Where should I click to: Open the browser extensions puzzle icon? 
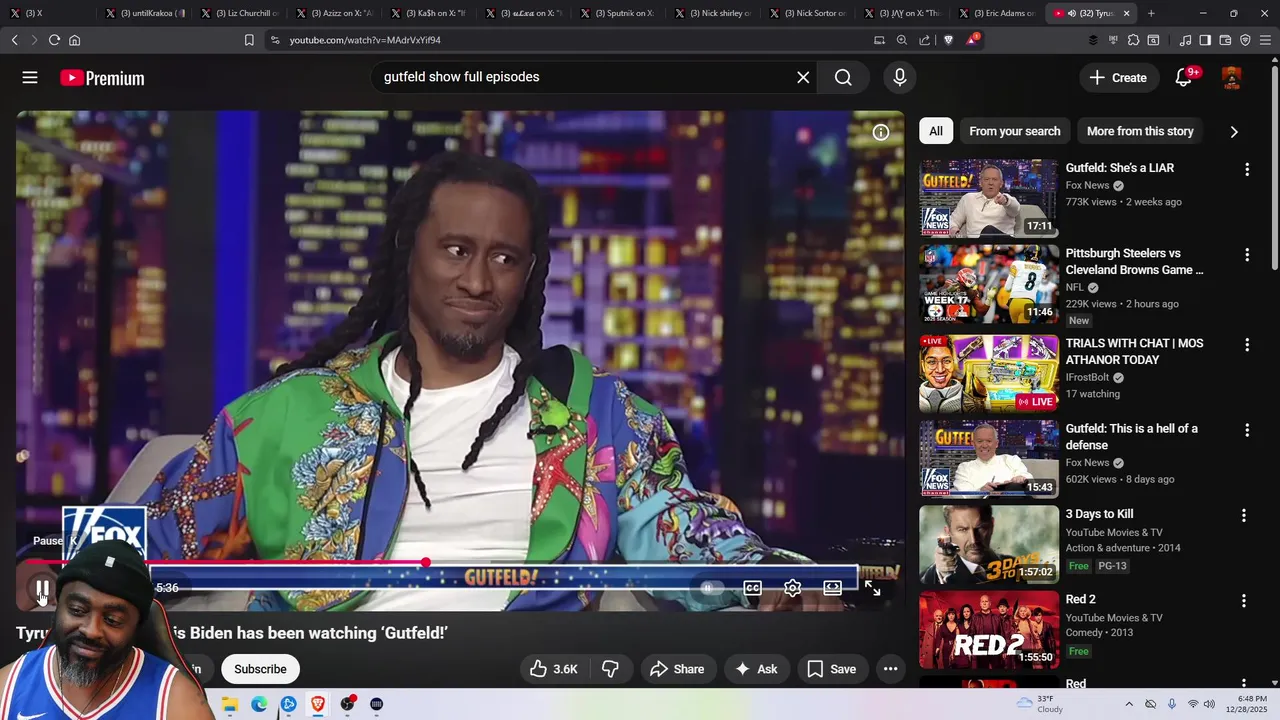[1133, 40]
